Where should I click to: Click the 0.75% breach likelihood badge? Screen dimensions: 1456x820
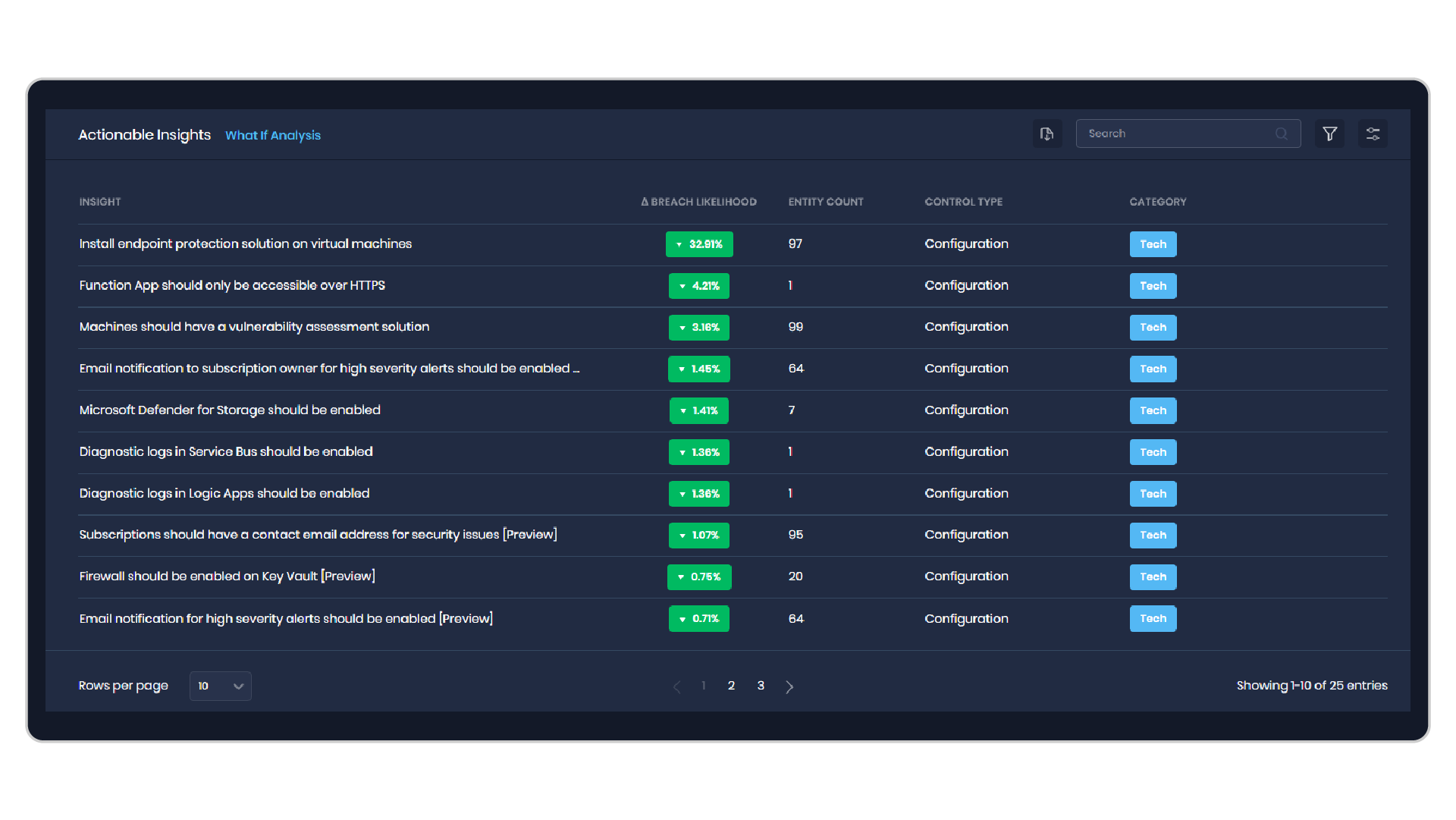pos(699,577)
